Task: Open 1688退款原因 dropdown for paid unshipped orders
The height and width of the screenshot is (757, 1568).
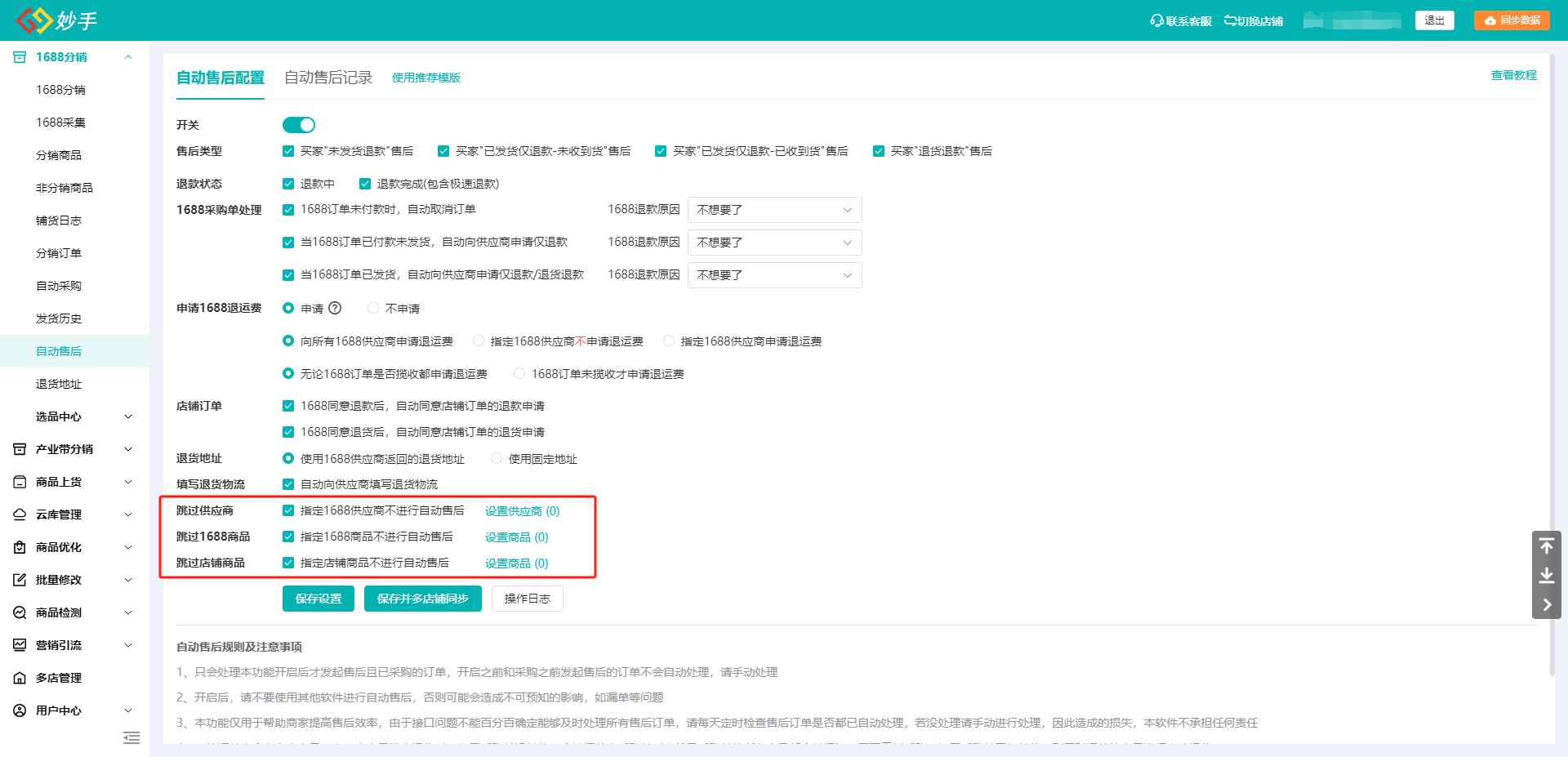Action: coord(775,243)
